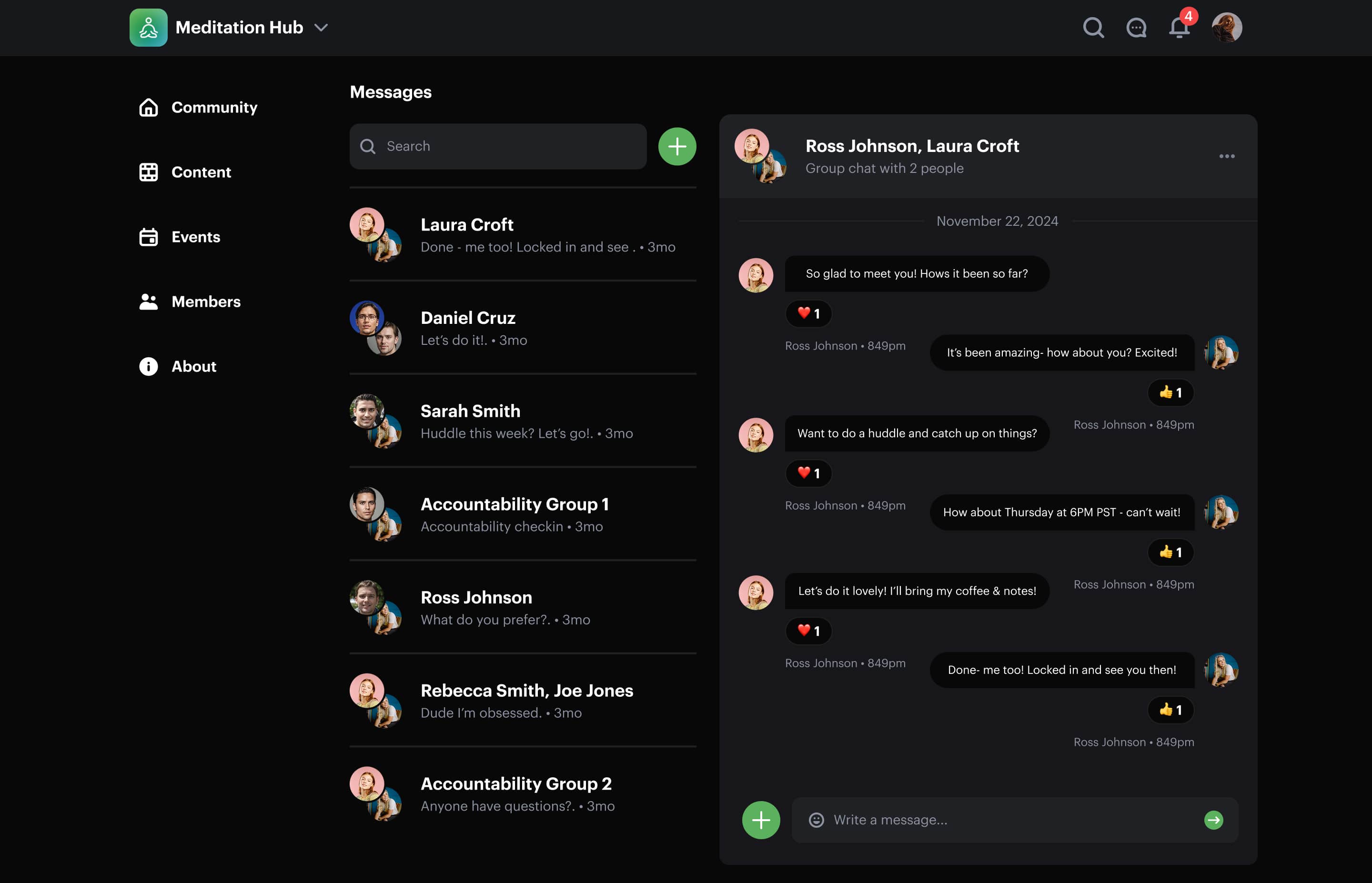Open the chat bubble icon in header
Screen dimensions: 1372x883
1136,27
